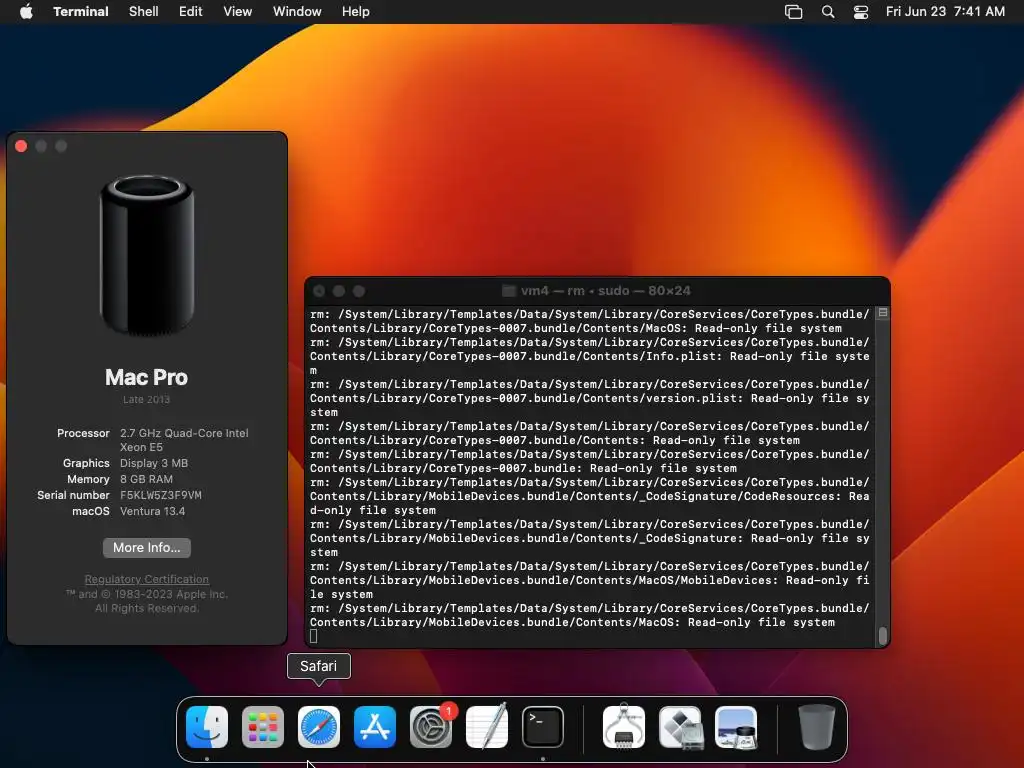Switch to Terminal via the Dock icon
The image size is (1024, 768).
(x=543, y=727)
